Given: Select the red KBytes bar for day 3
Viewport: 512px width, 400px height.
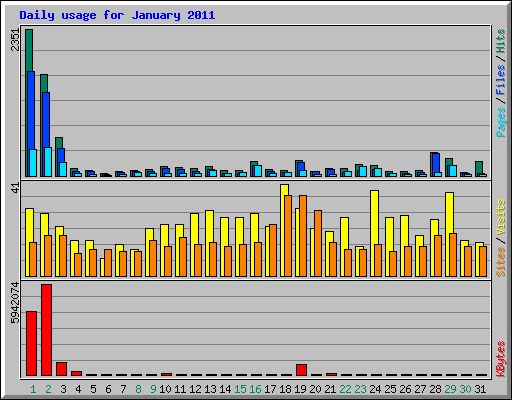Looking at the screenshot, I should point(61,369).
